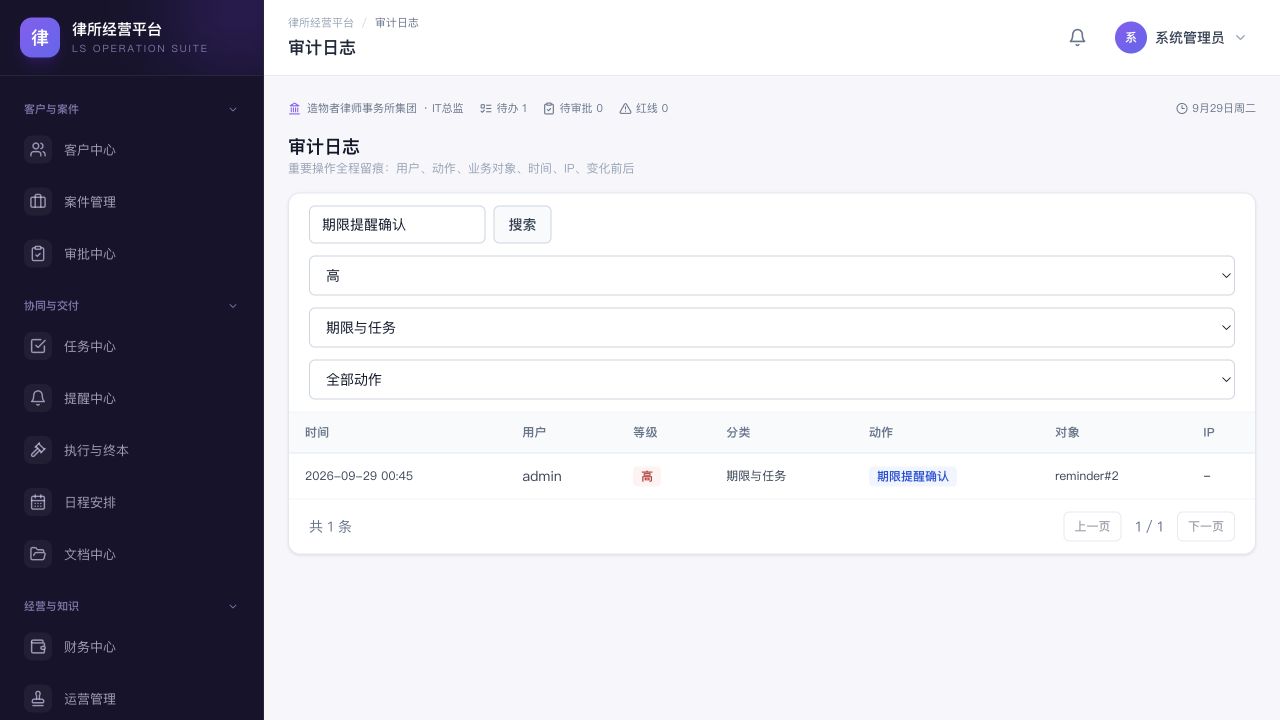
Task: Click the 2026-09-29 00:45 timestamp
Action: [x=359, y=476]
